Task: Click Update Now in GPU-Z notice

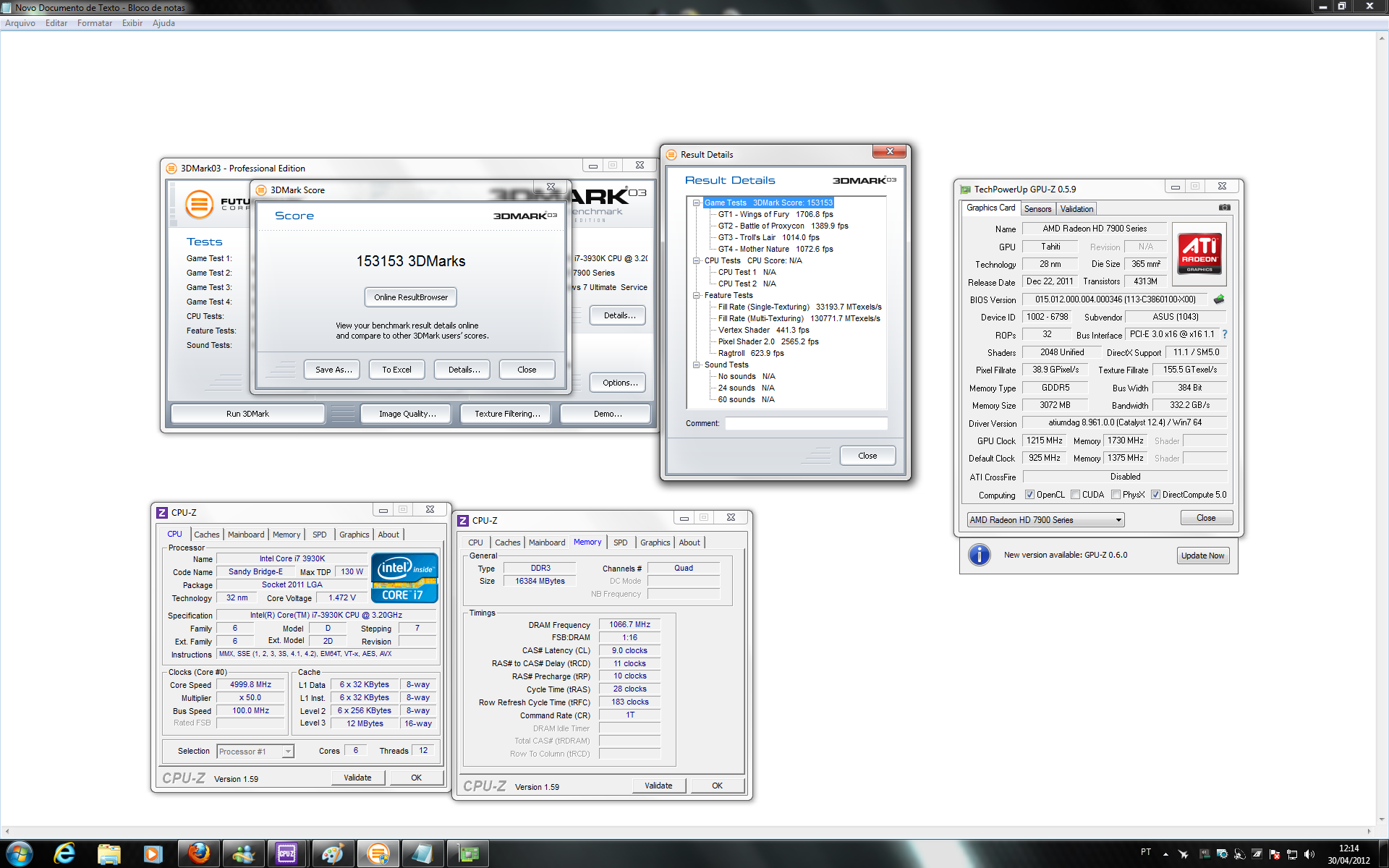Action: (x=1202, y=556)
